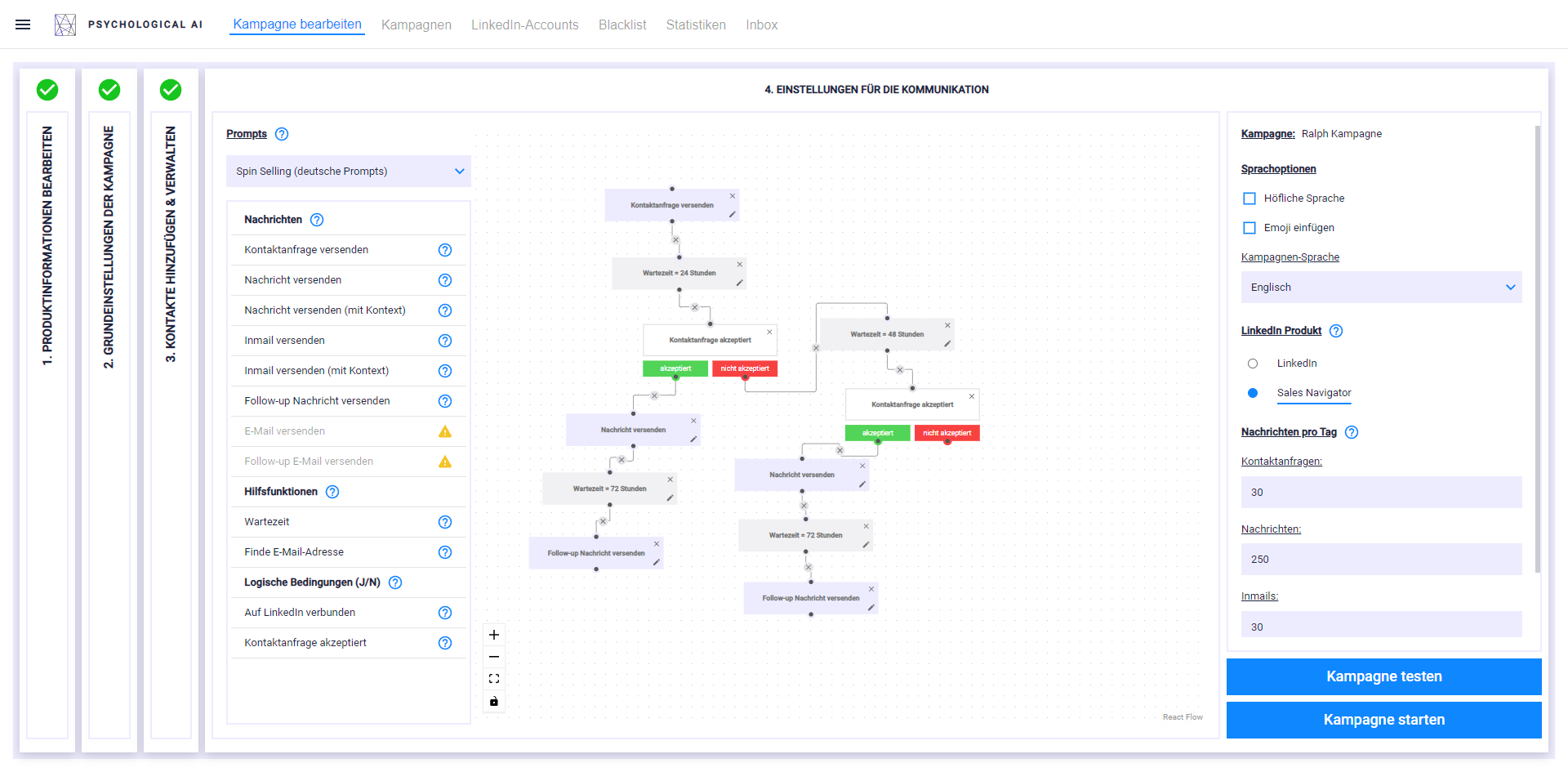This screenshot has width=1568, height=772.
Task: Click the Kampagnen-Sprache label link
Action: pos(1290,257)
